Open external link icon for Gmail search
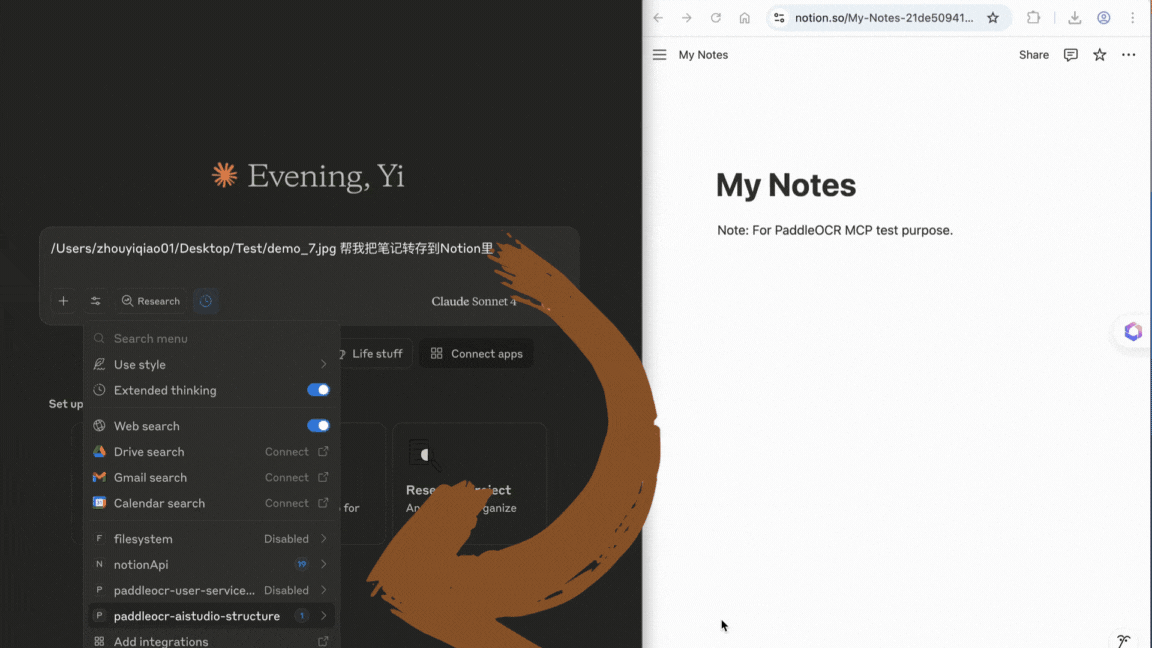This screenshot has width=1152, height=648. (x=323, y=477)
